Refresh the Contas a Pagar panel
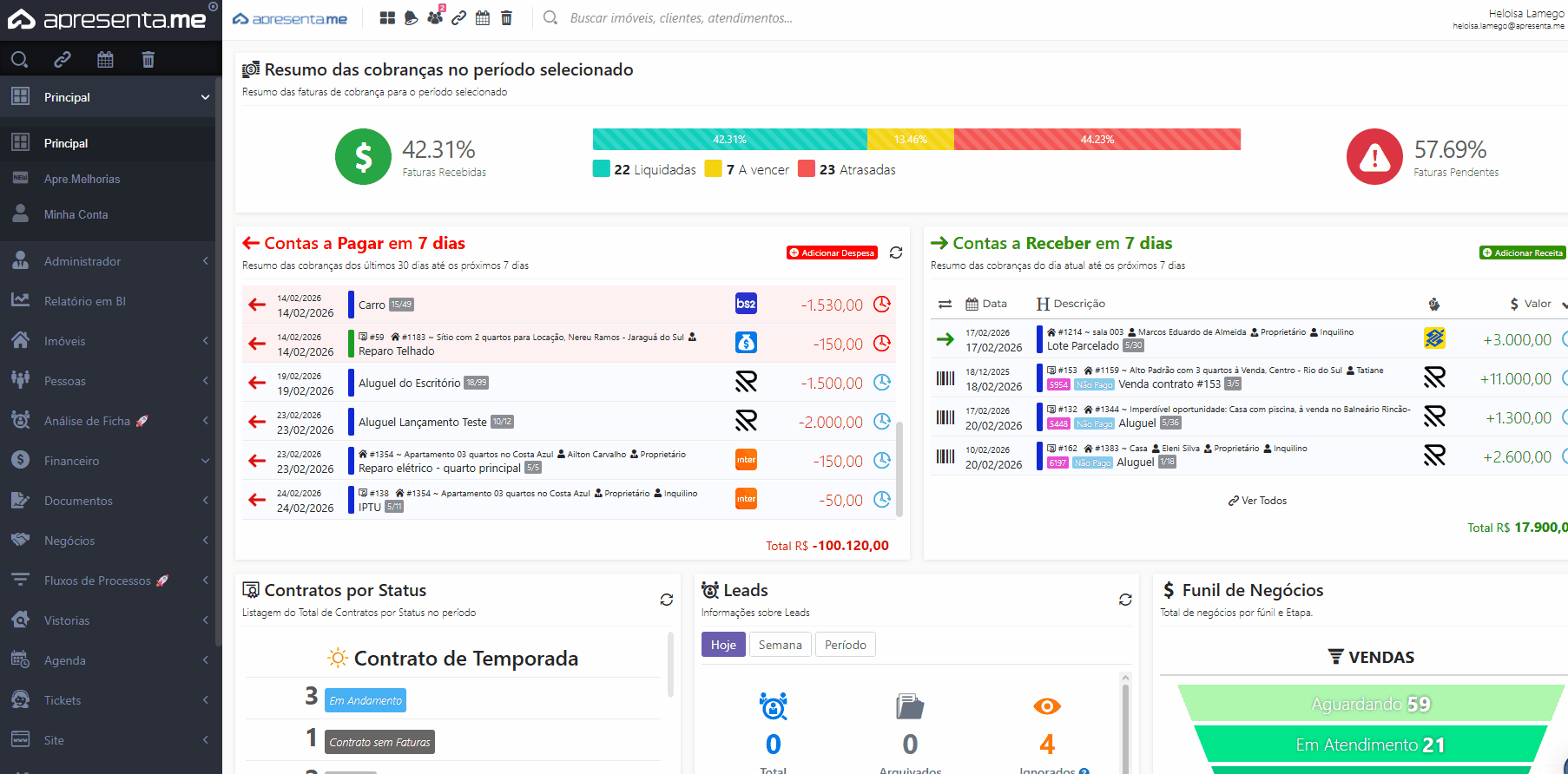1568x774 pixels. pyautogui.click(x=896, y=253)
